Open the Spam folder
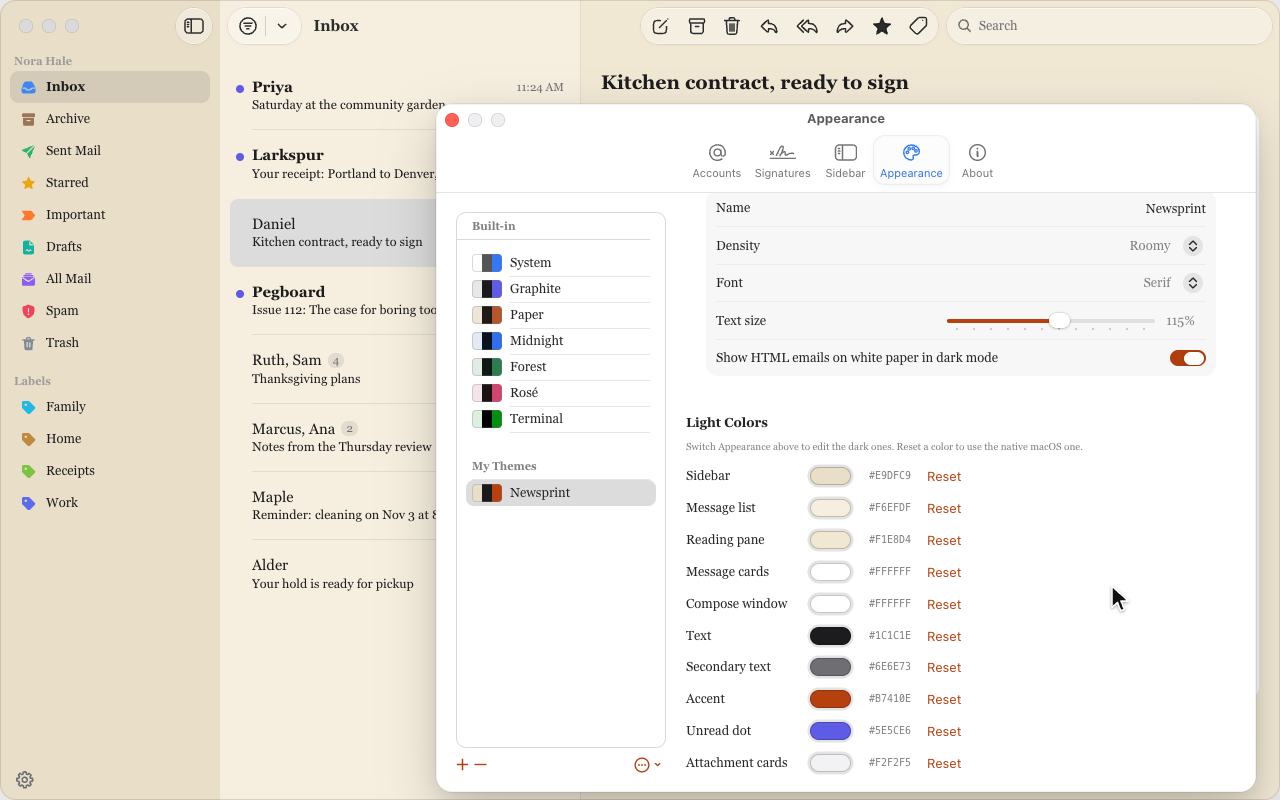This screenshot has width=1280, height=800. pyautogui.click(x=110, y=311)
